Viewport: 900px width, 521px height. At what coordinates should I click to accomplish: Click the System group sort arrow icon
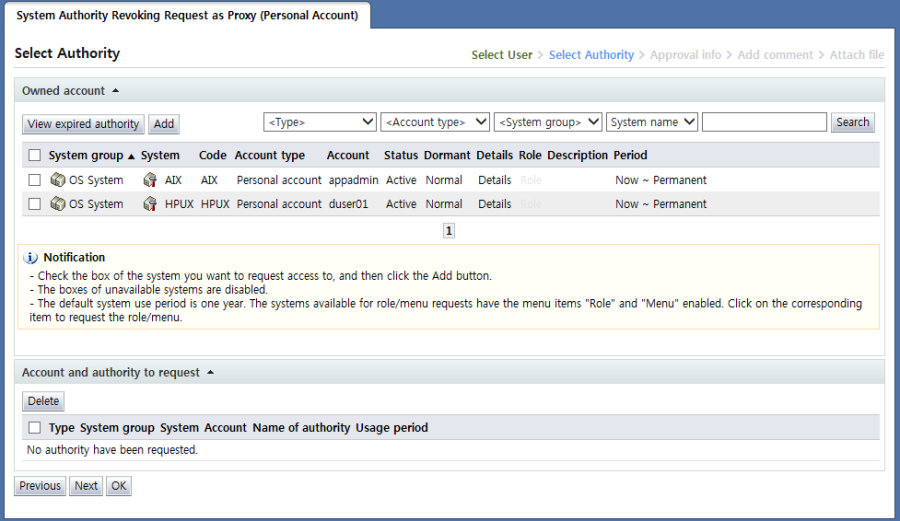pos(131,156)
